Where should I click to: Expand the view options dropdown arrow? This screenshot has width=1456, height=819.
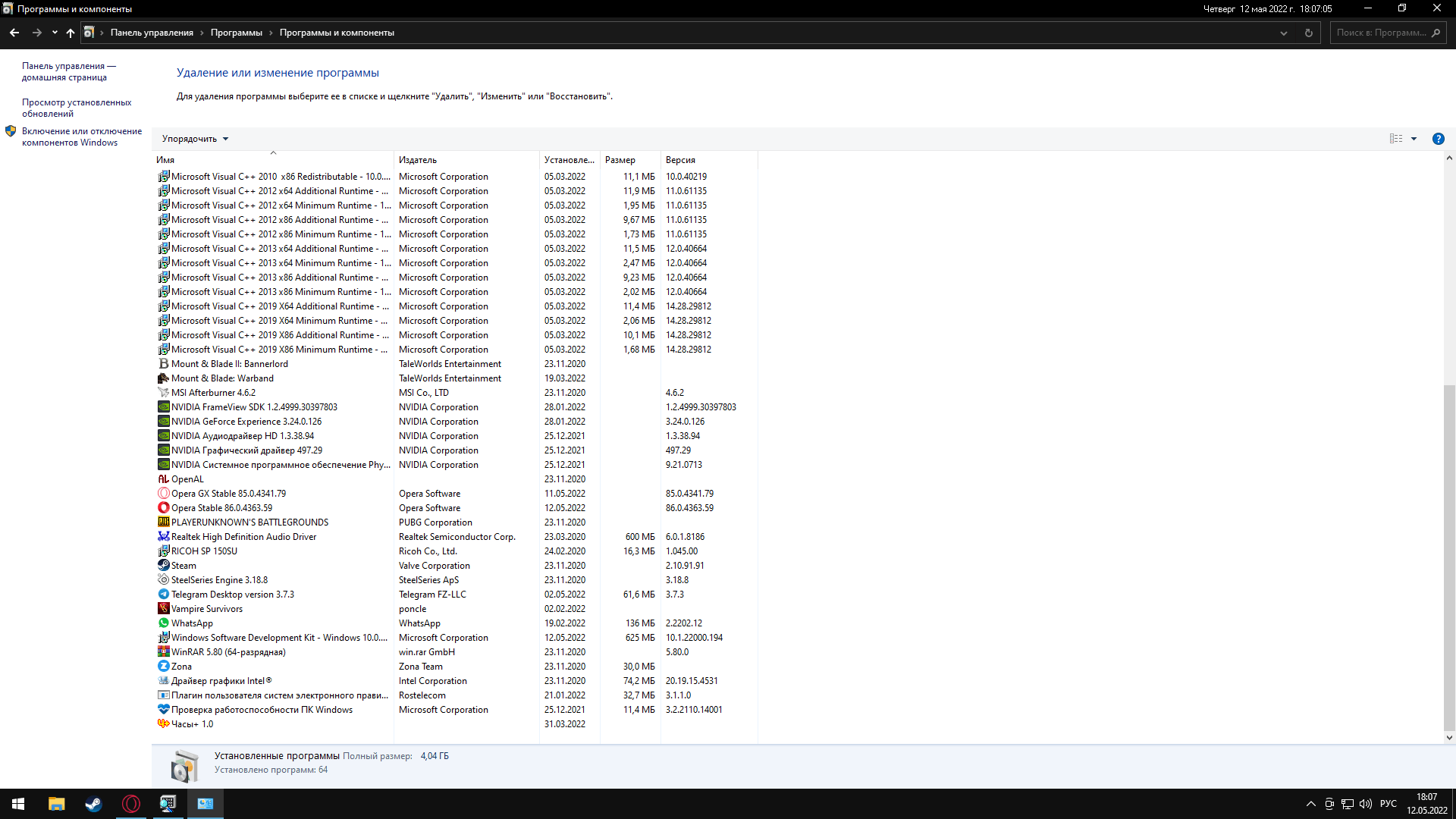click(1414, 139)
